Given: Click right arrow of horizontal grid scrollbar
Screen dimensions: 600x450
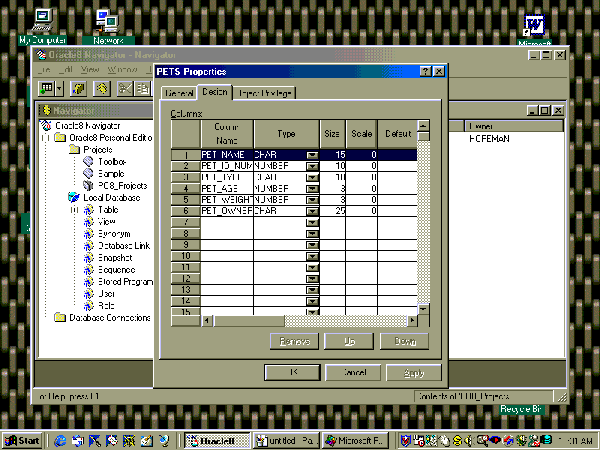Looking at the screenshot, I should [x=412, y=321].
